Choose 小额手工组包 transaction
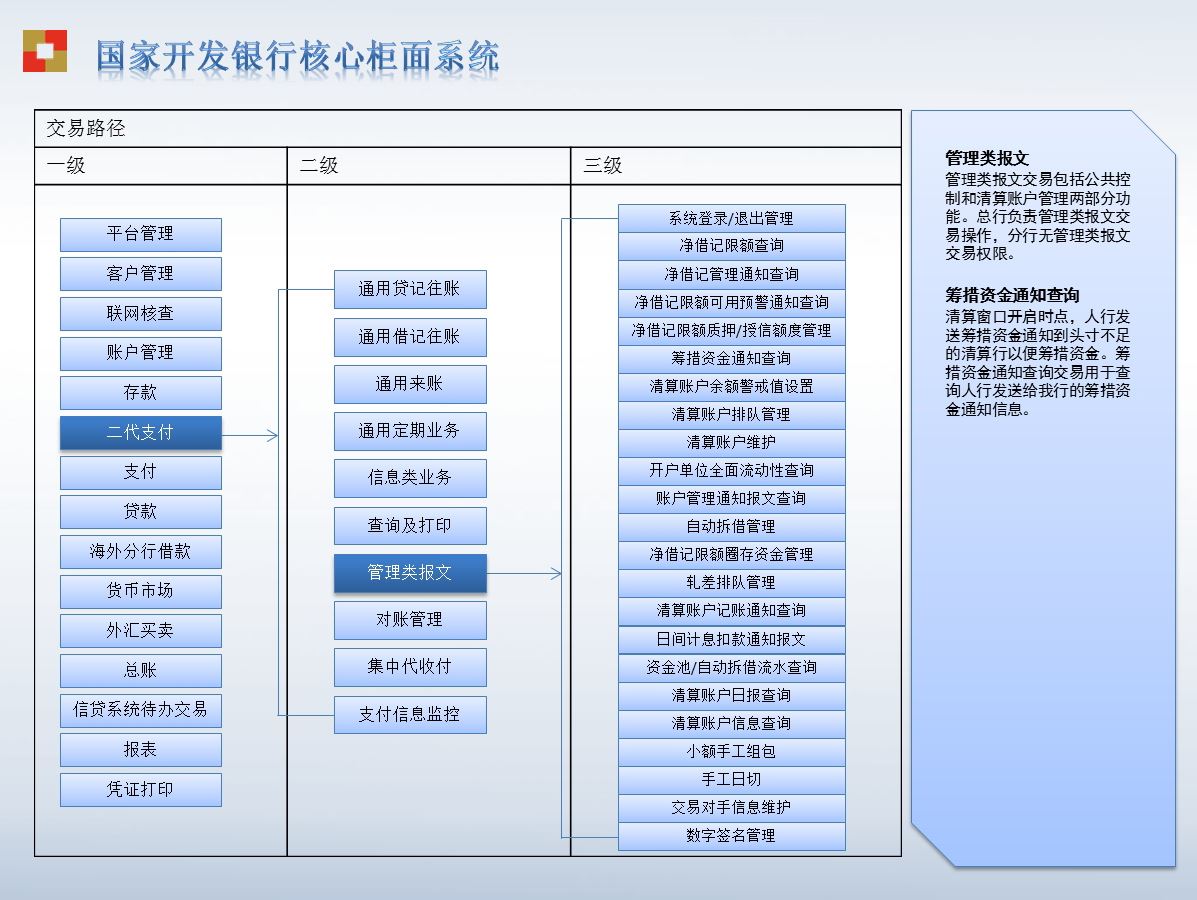This screenshot has height=900, width=1197. tap(731, 752)
